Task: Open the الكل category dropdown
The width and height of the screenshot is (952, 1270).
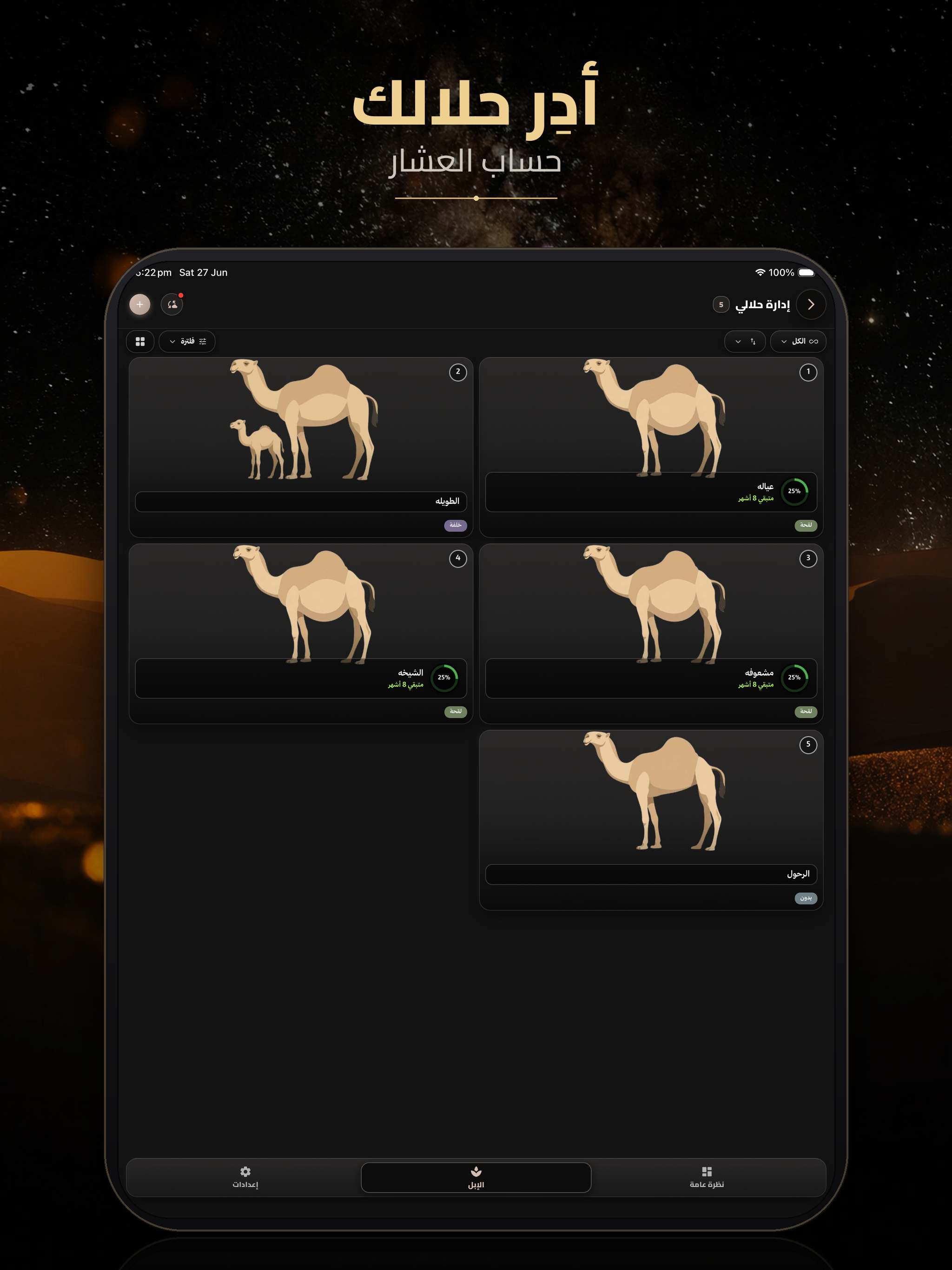Action: tap(798, 342)
